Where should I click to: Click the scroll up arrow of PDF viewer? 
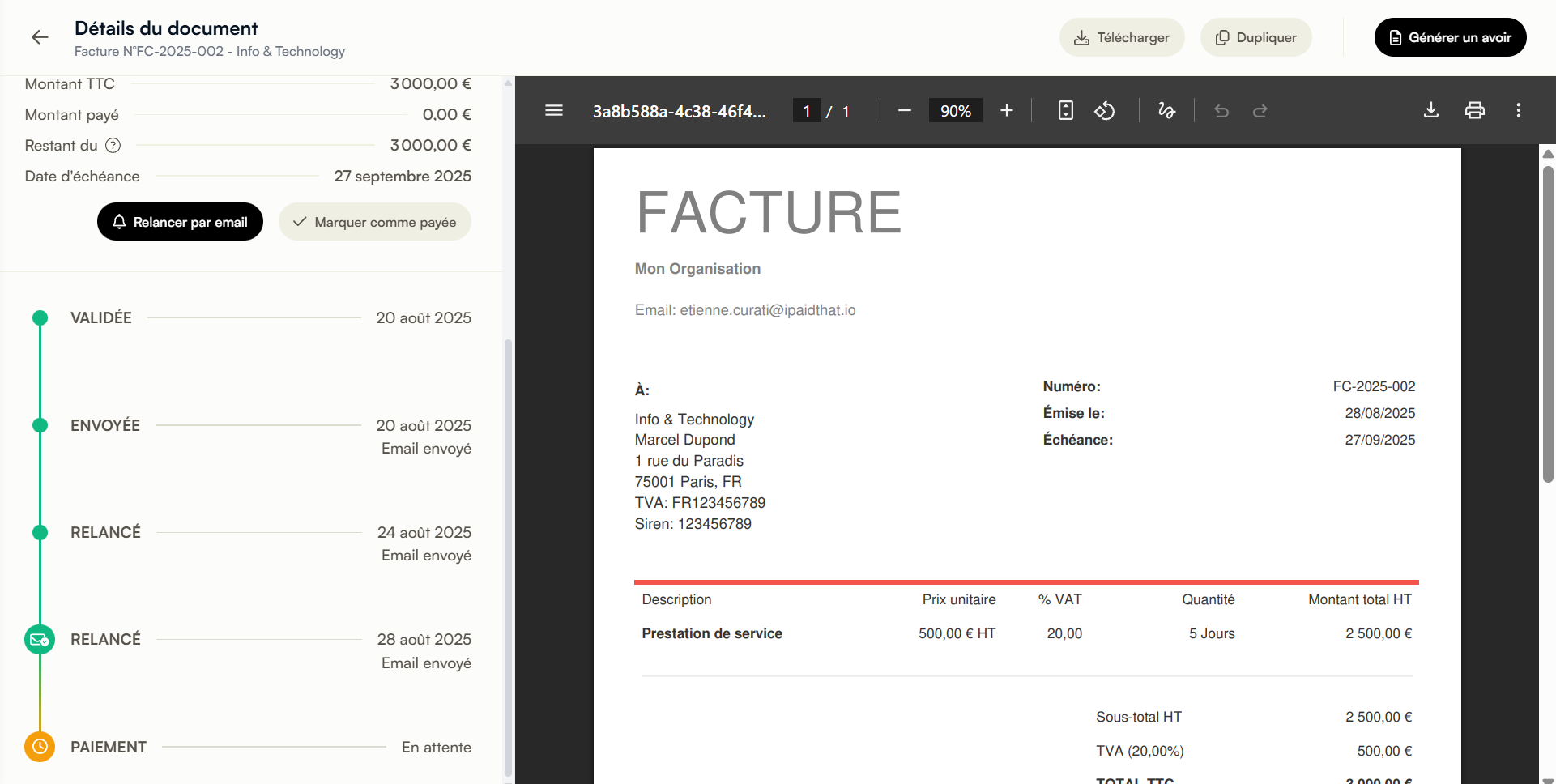pyautogui.click(x=1548, y=154)
